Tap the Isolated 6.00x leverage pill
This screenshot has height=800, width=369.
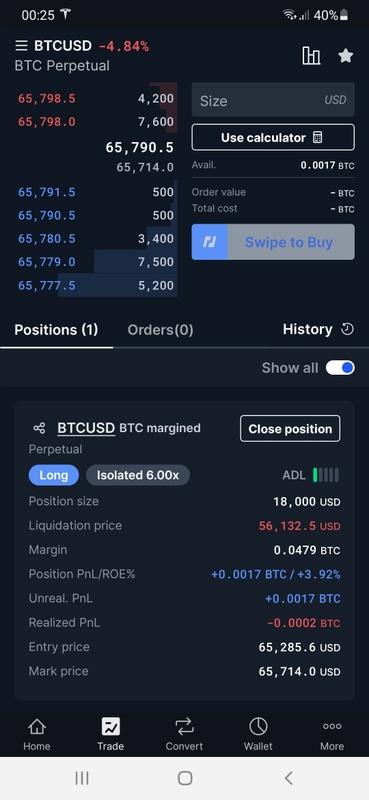click(138, 475)
